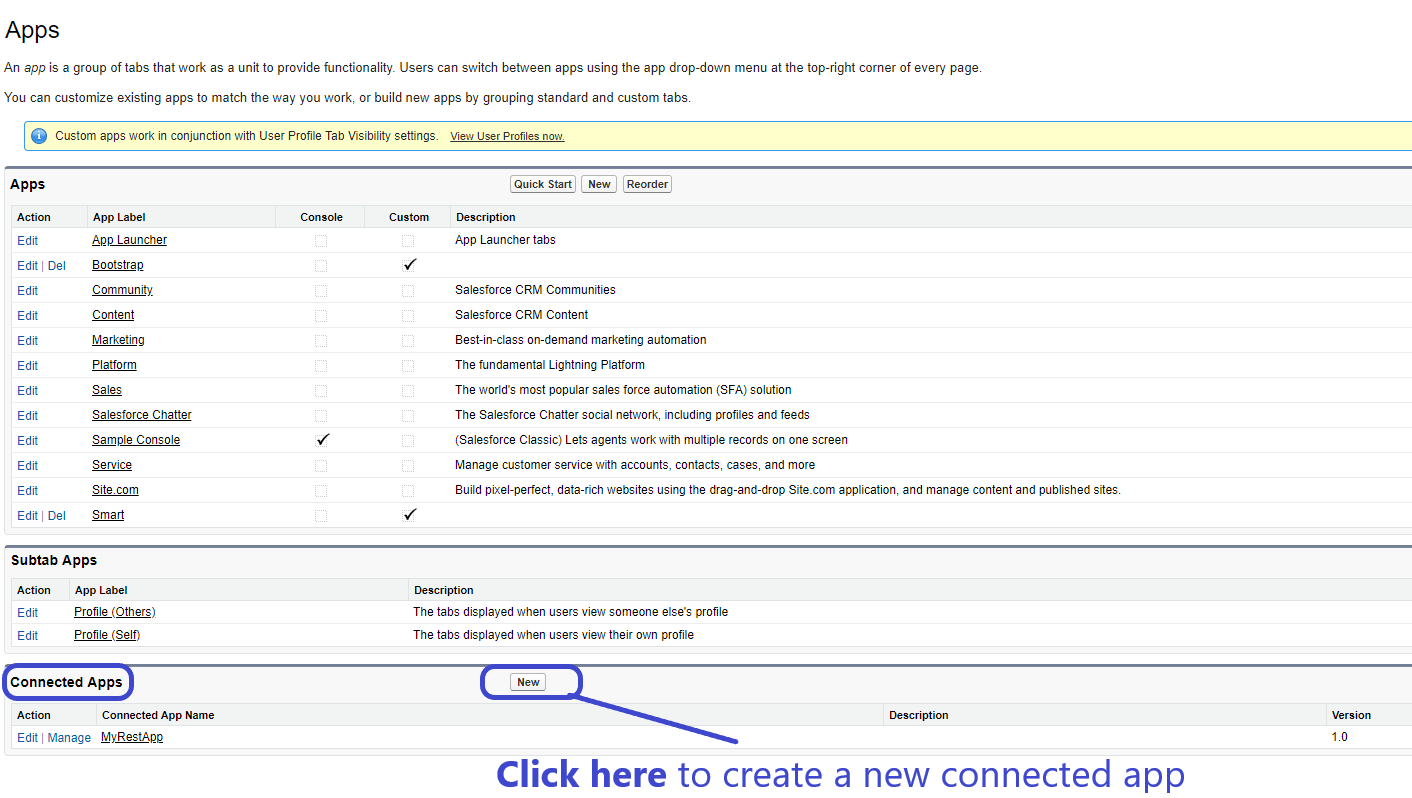
Task: Open the Service app label
Action: 112,465
